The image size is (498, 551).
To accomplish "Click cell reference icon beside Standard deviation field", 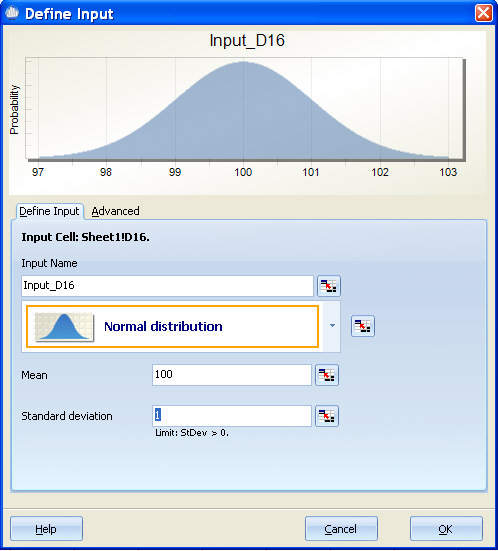I will pos(327,416).
